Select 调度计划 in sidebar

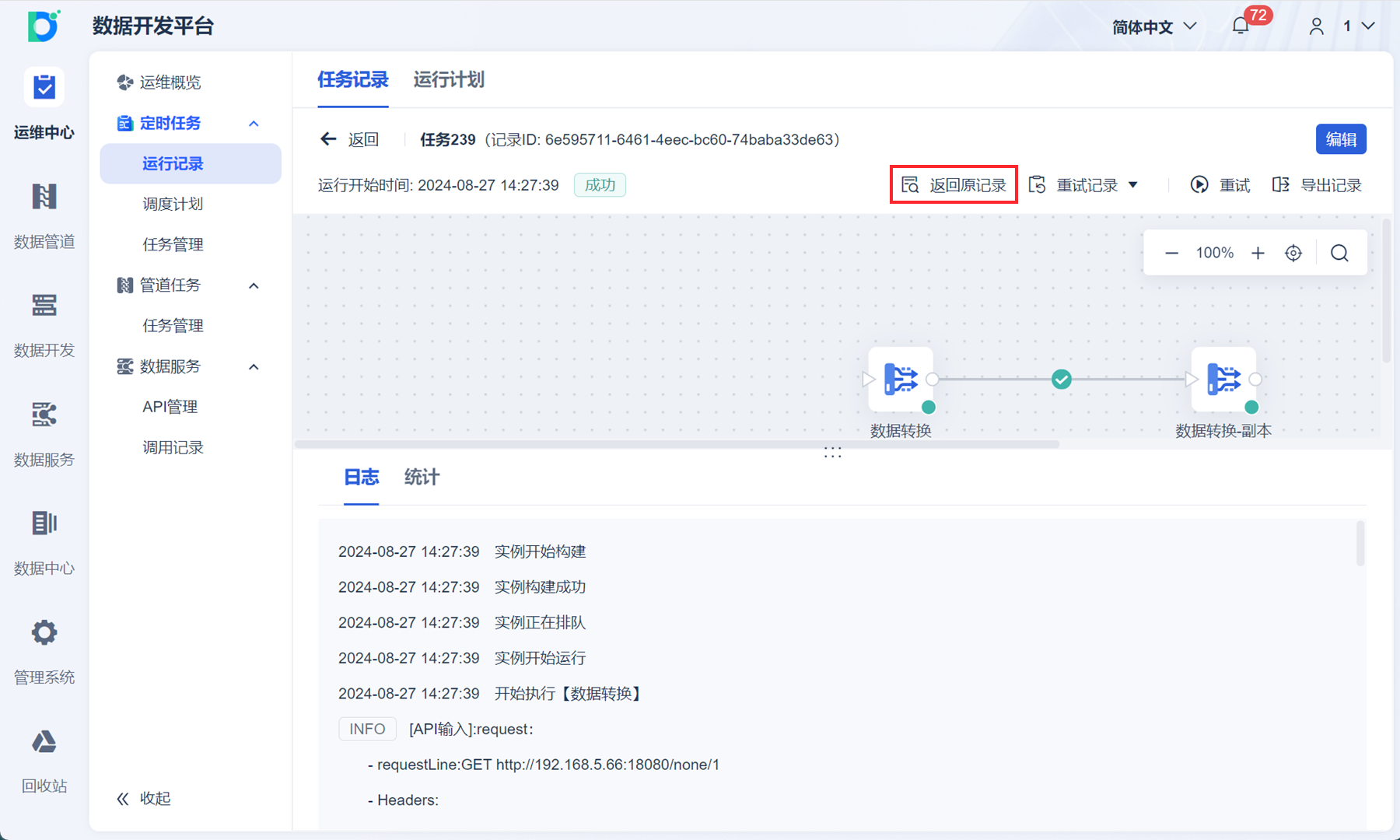[173, 204]
